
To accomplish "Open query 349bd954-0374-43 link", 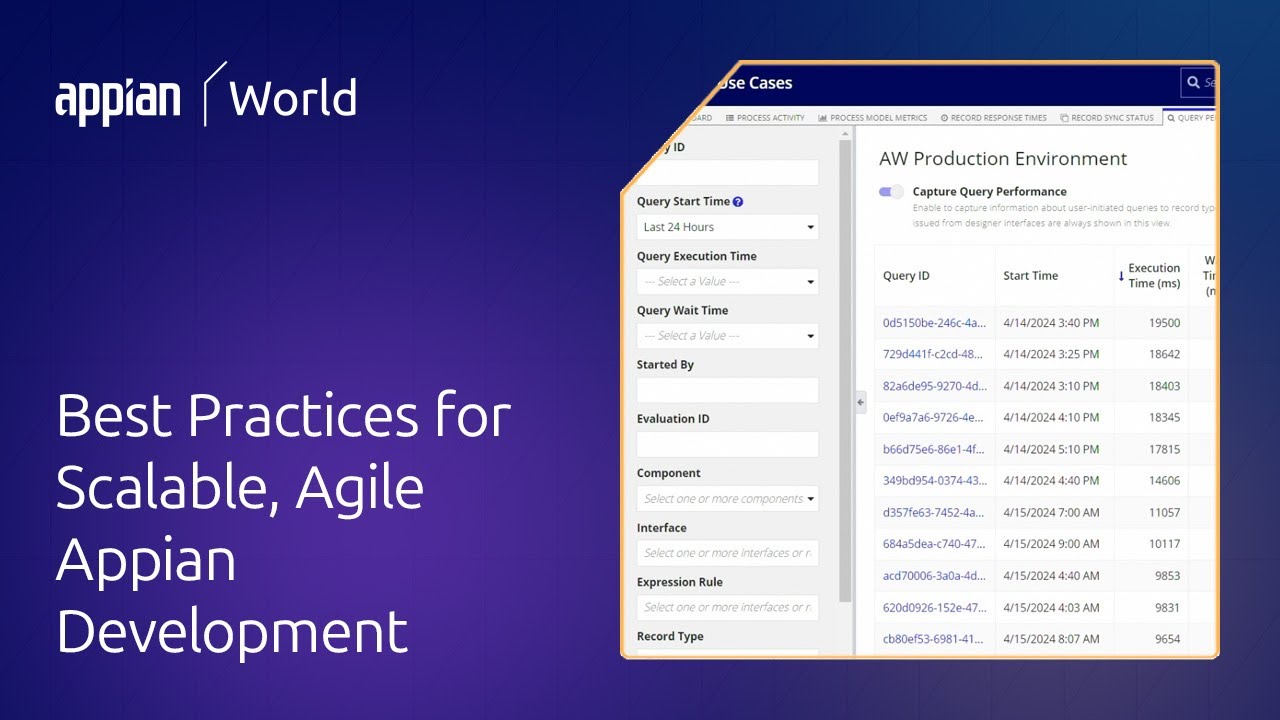I will (934, 481).
